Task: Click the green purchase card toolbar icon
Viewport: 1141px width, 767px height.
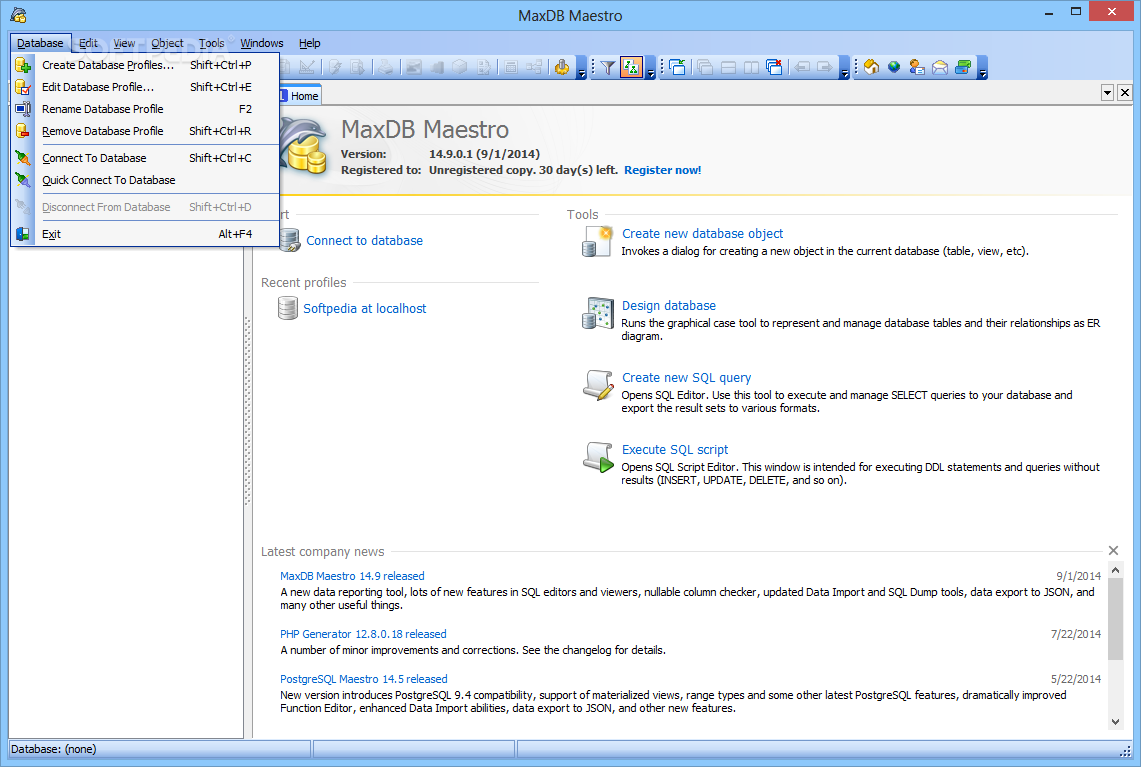Action: pyautogui.click(x=963, y=68)
